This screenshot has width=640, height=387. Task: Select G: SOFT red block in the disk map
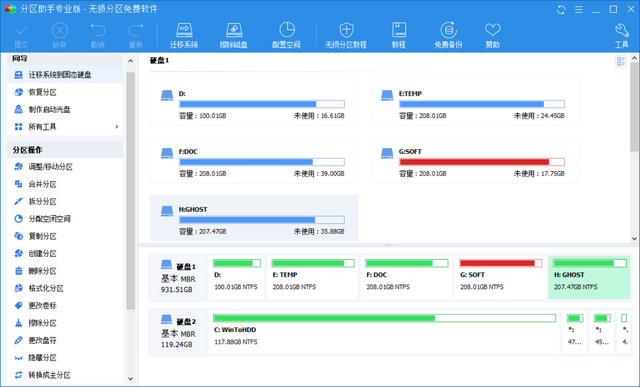[x=500, y=278]
